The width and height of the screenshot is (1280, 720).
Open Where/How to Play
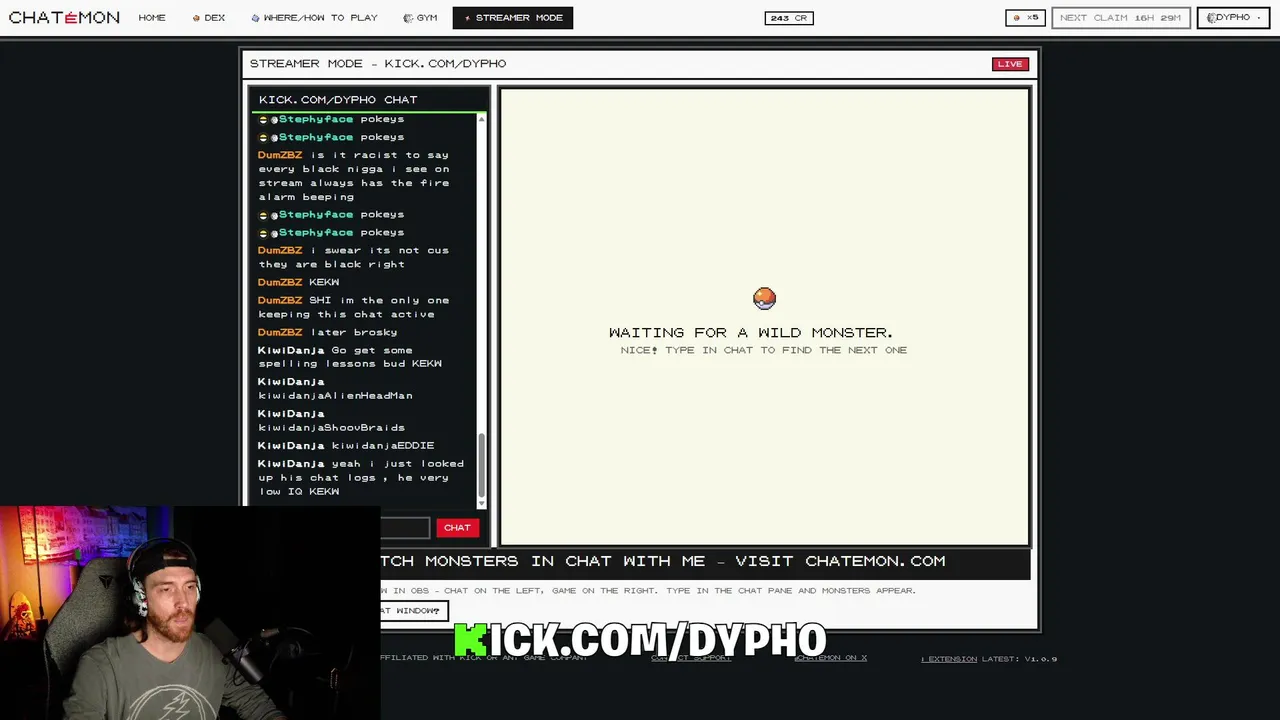point(315,17)
